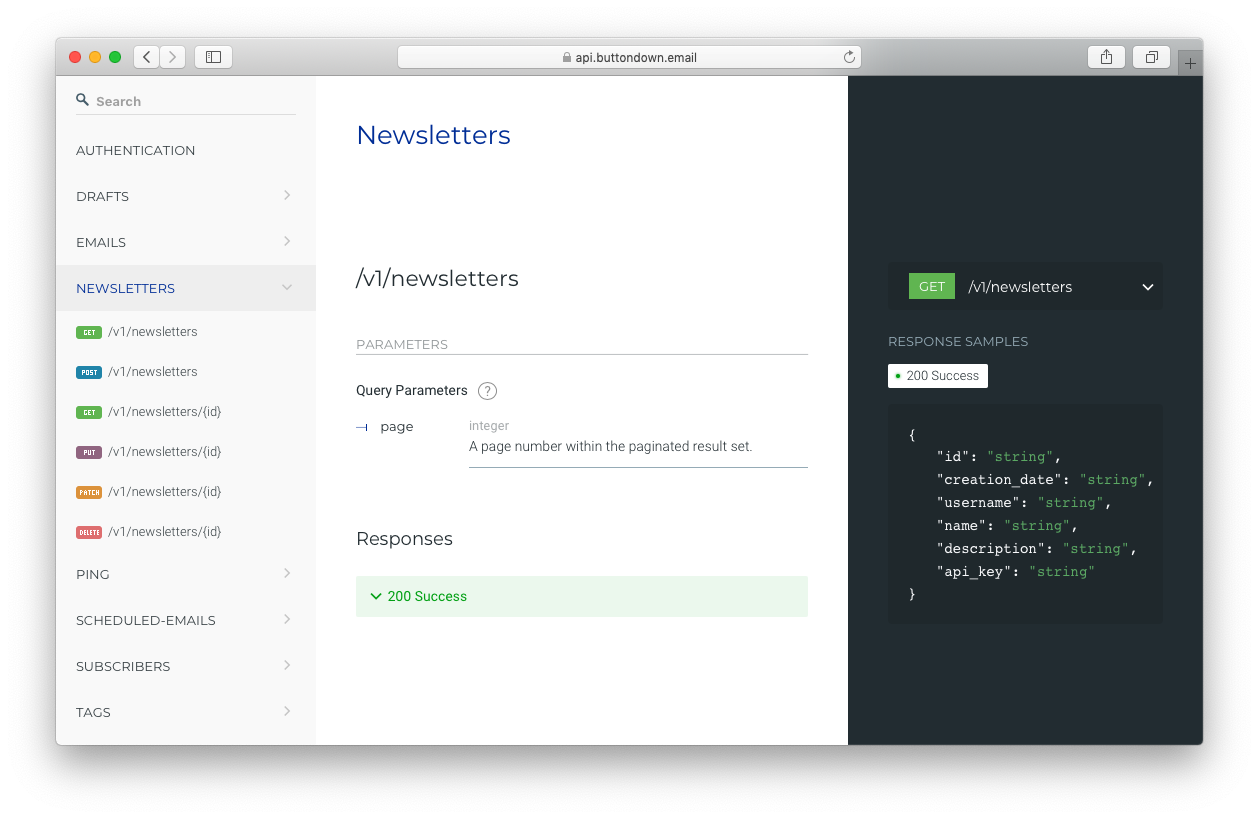Open the TAGS menu item
This screenshot has height=819, width=1259.
[186, 712]
